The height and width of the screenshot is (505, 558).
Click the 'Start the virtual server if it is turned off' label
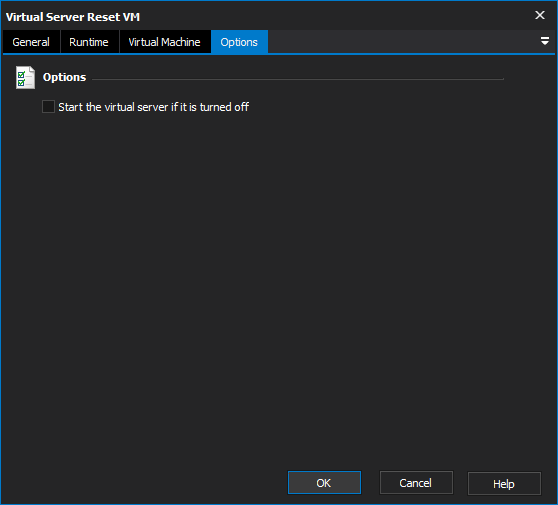[x=153, y=107]
